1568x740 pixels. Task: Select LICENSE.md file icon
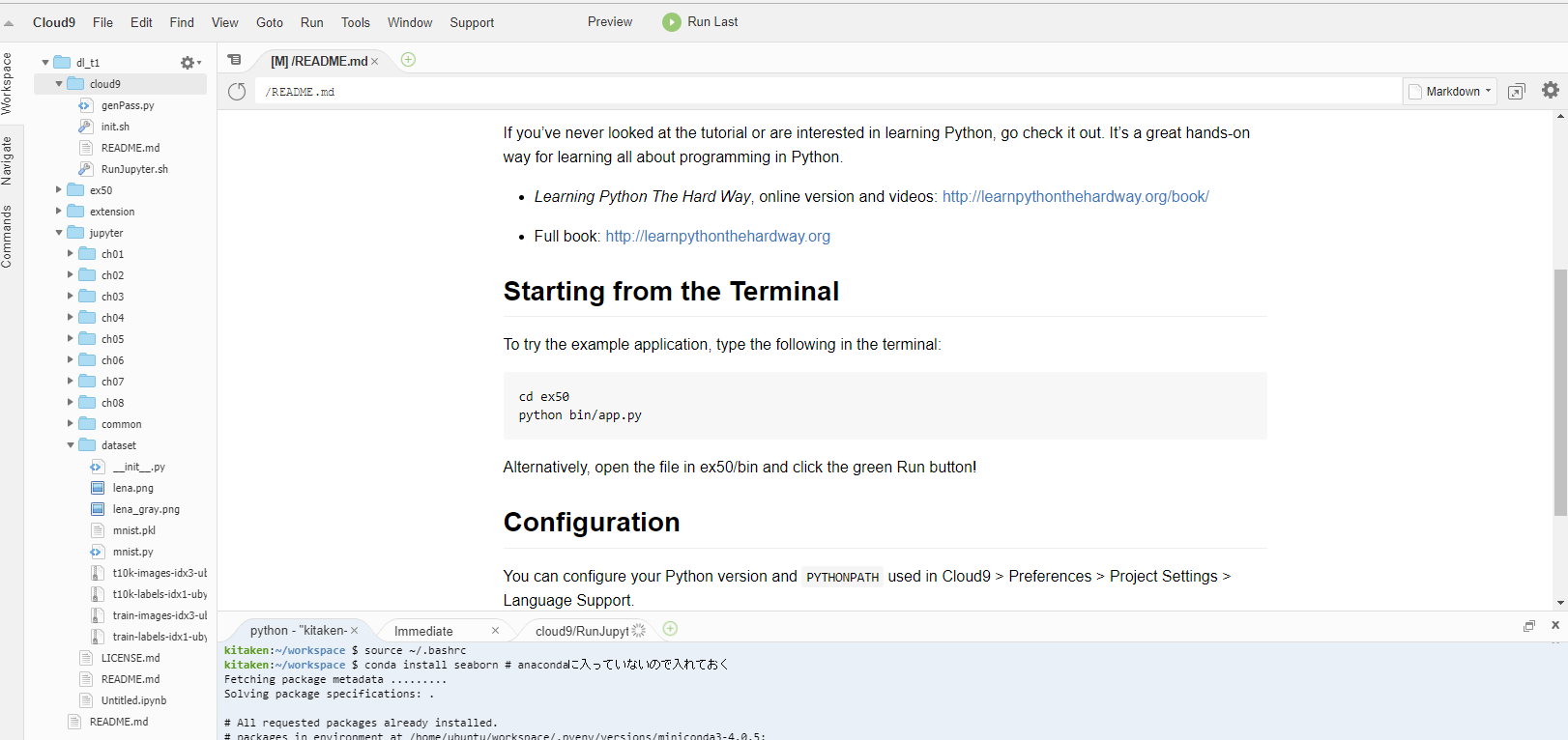click(x=85, y=658)
